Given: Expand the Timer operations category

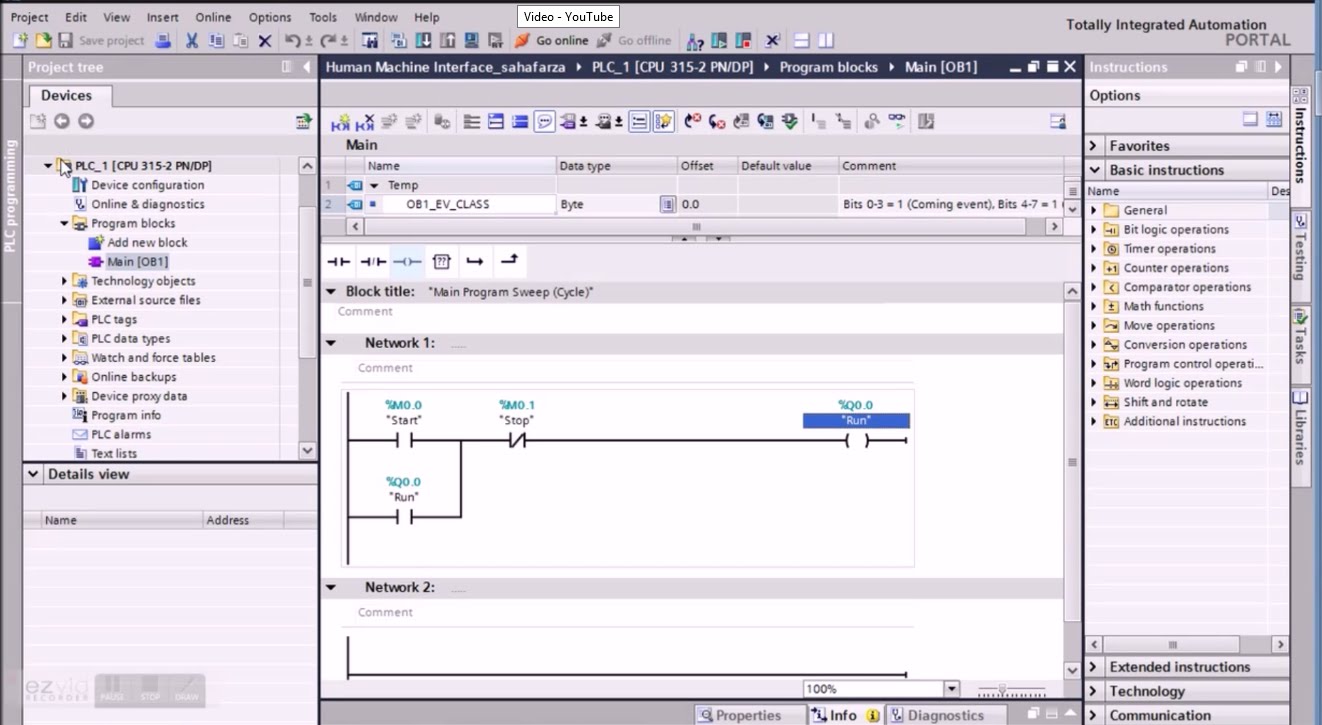Looking at the screenshot, I should (1092, 248).
